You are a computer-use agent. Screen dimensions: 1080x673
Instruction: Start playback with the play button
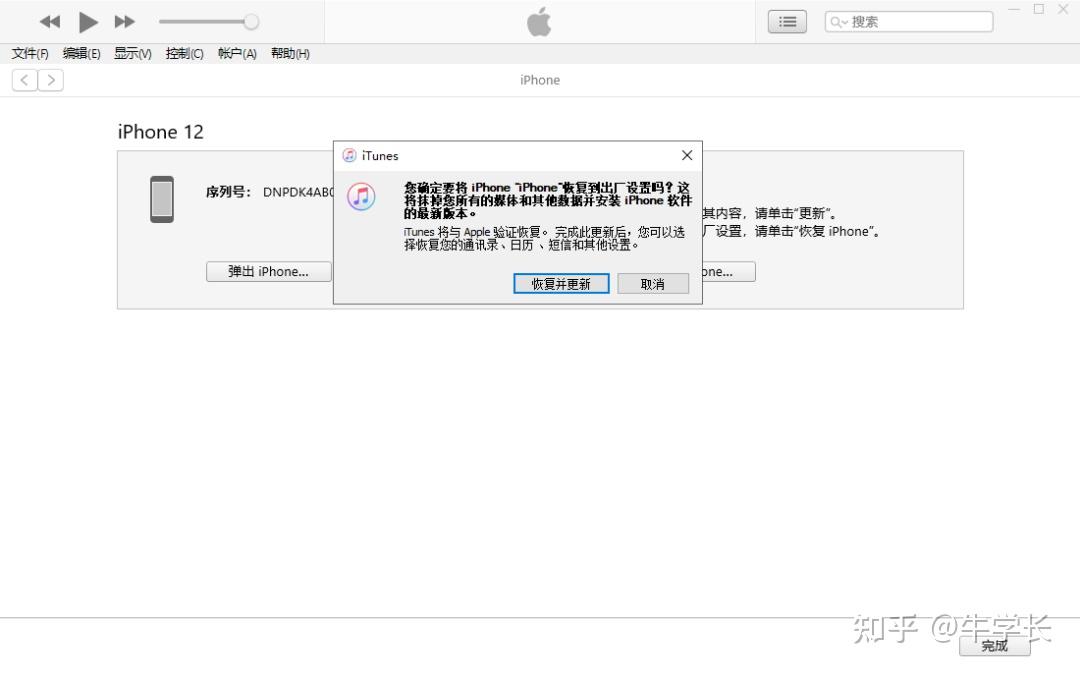tap(87, 22)
